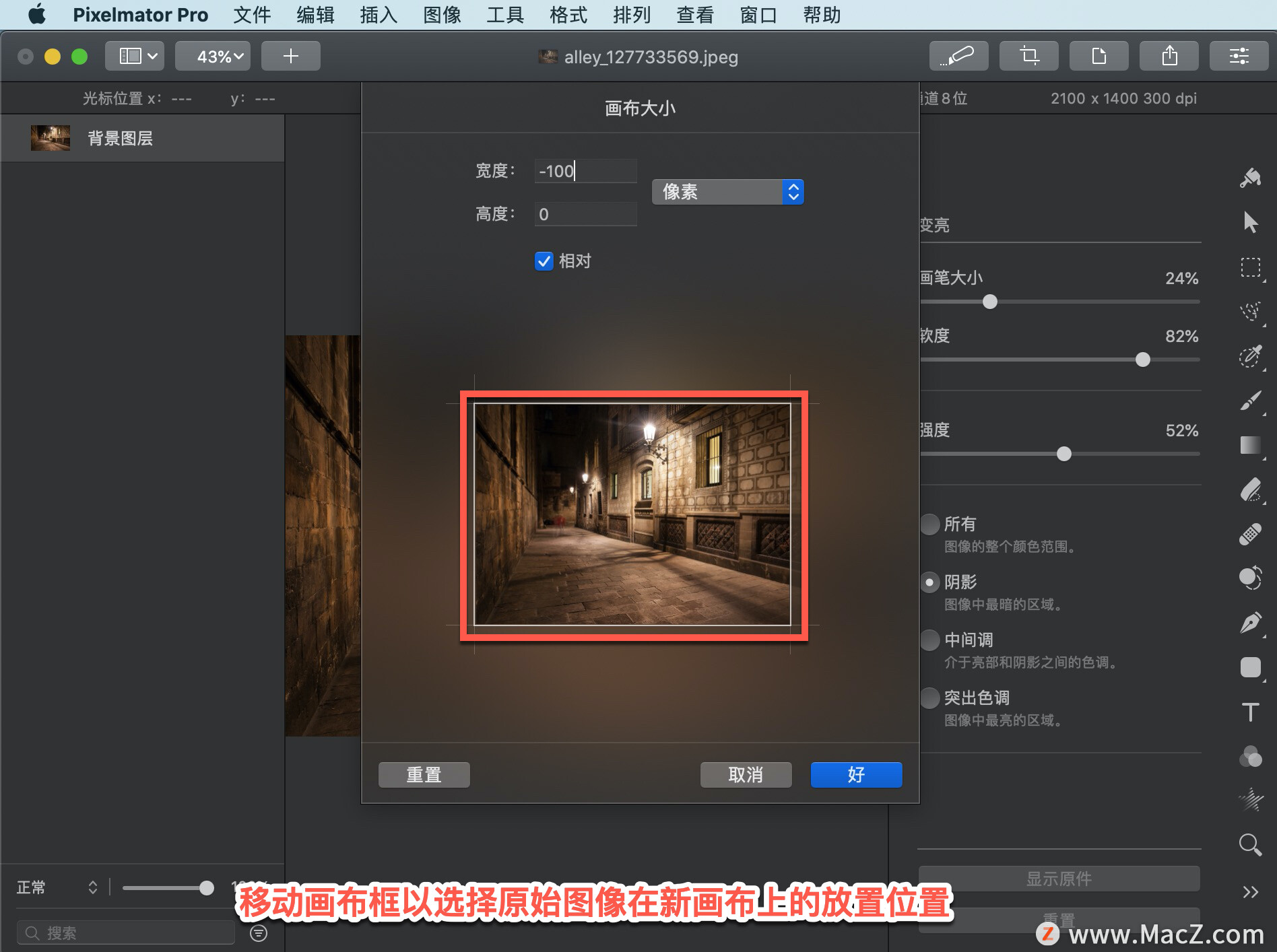The image size is (1277, 952).
Task: Select the 所有 range radio button
Action: tap(930, 524)
